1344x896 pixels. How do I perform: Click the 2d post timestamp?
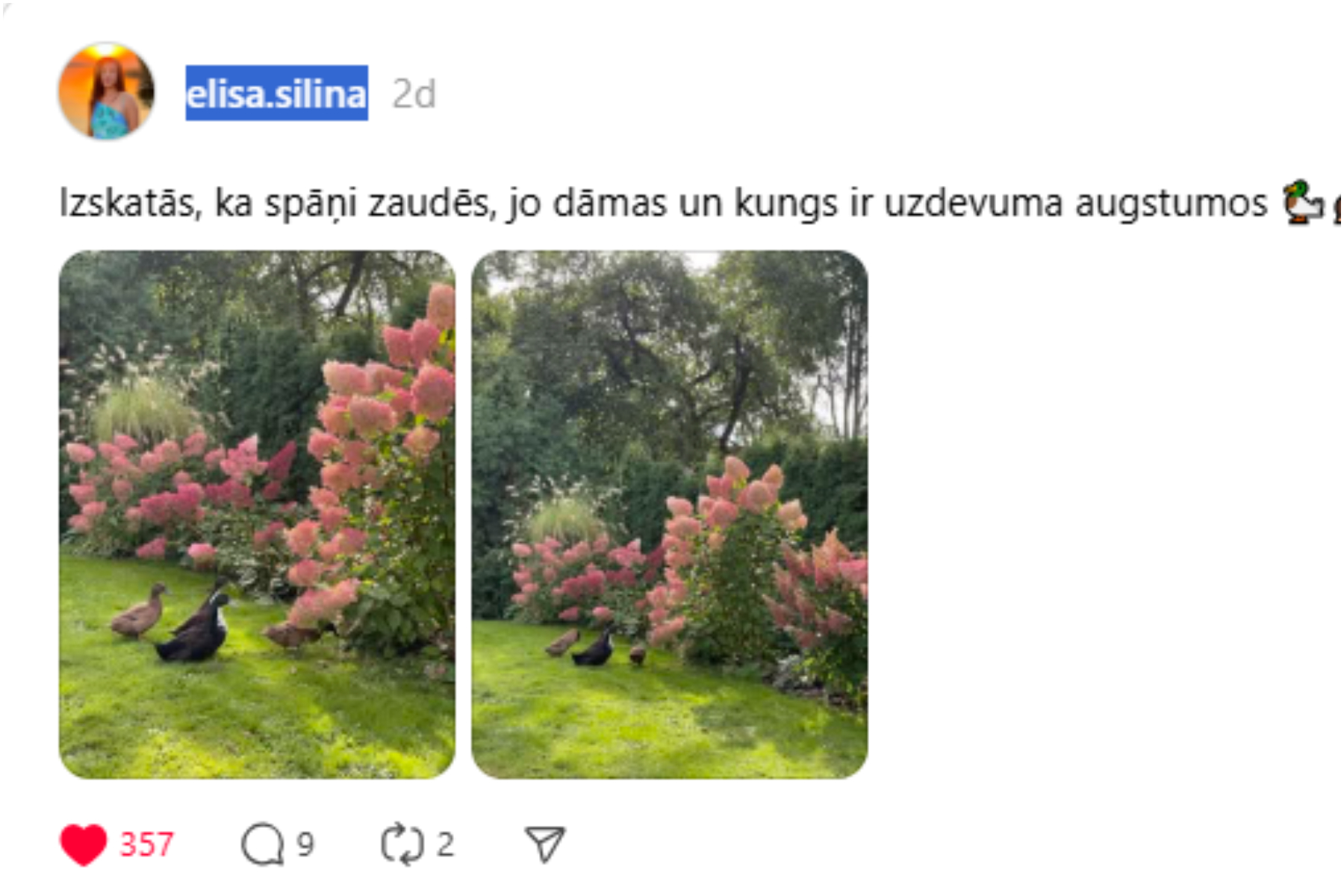pos(414,94)
